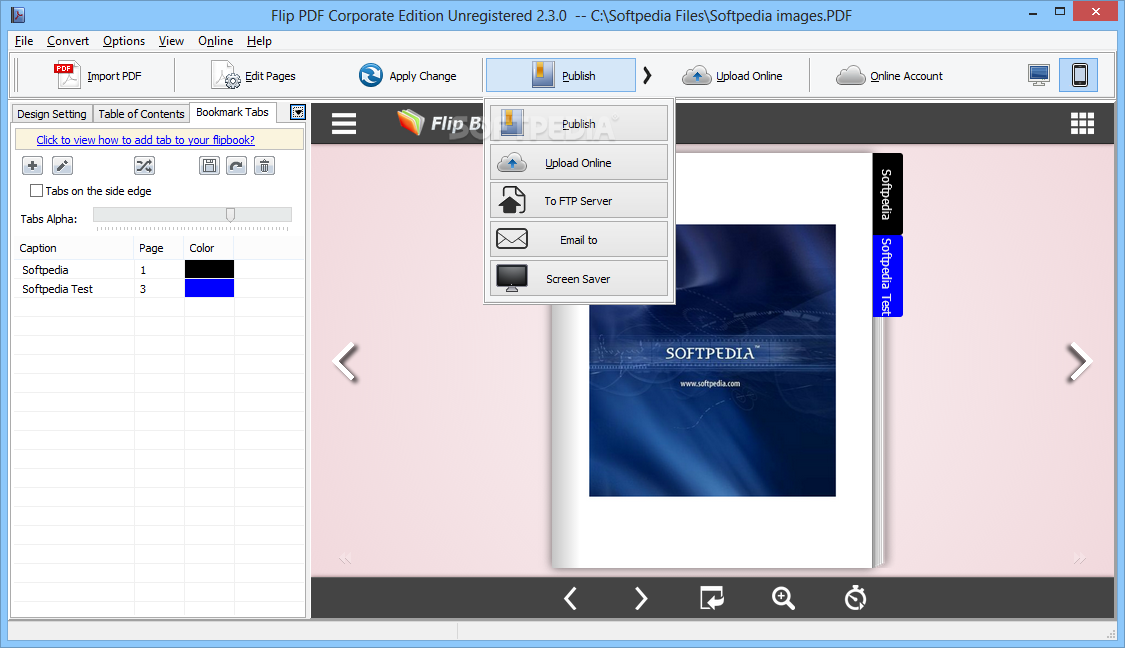Image resolution: width=1125 pixels, height=648 pixels.
Task: Open the Help menu
Action: tap(259, 41)
